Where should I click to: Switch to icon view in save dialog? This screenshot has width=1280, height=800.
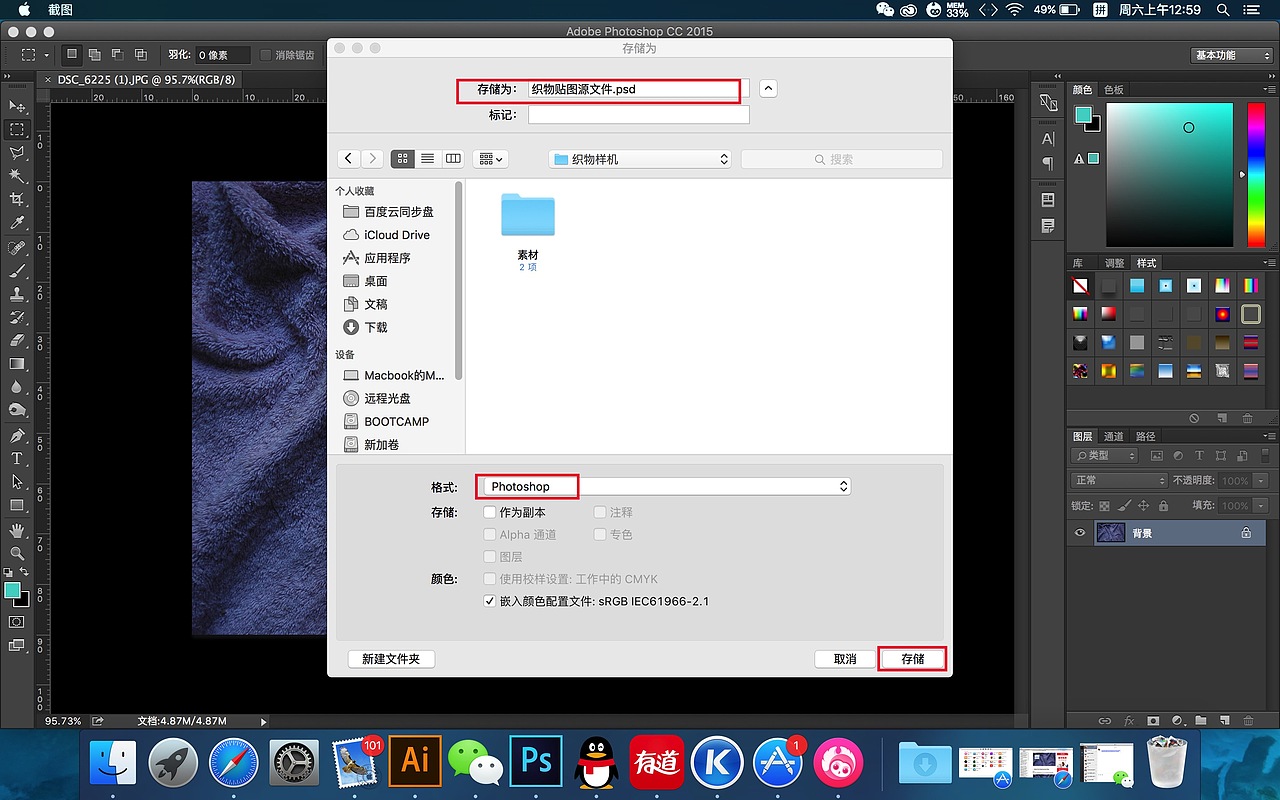(x=403, y=159)
